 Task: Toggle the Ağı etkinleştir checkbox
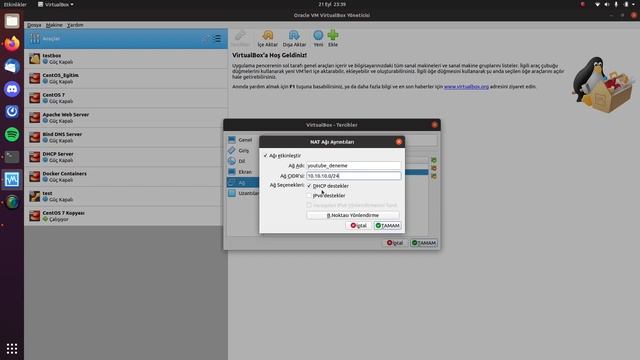265,156
